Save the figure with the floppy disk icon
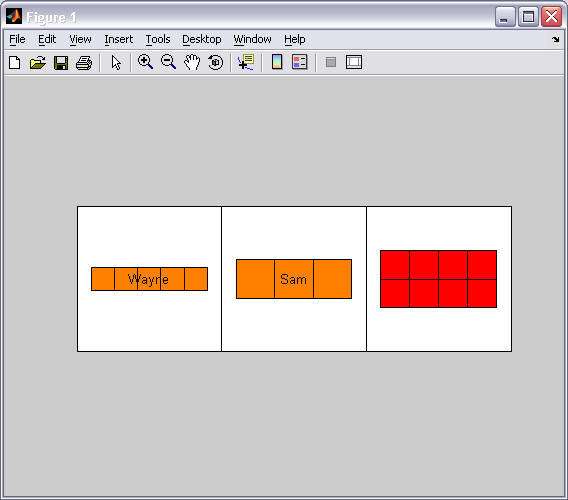Screen dimensions: 568x500 point(61,63)
